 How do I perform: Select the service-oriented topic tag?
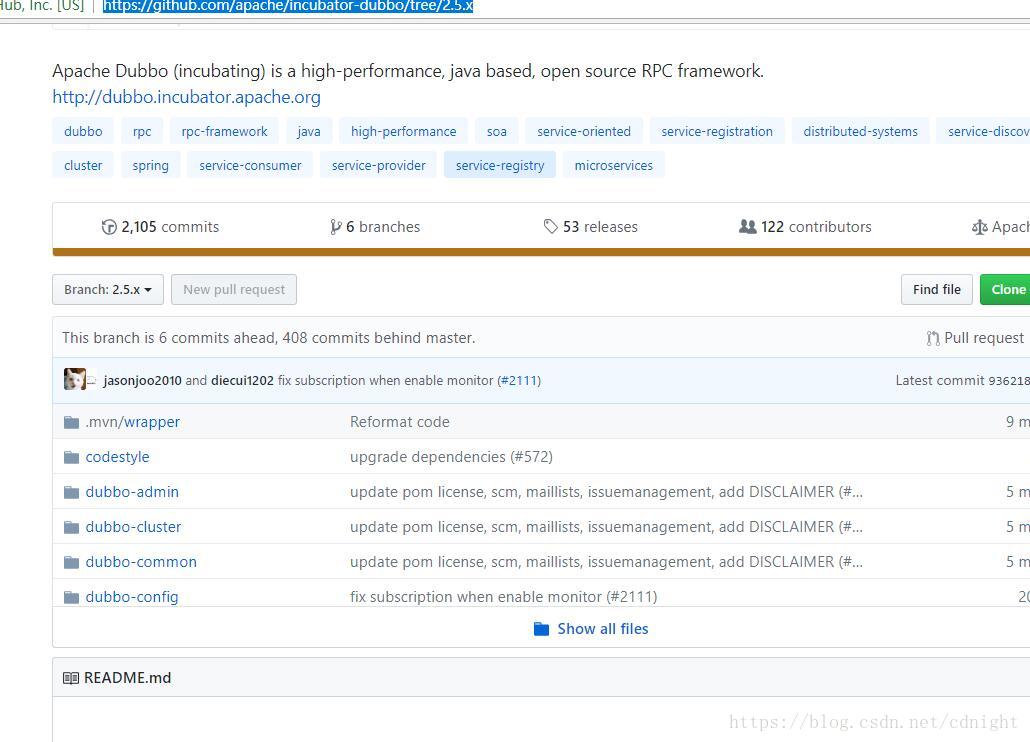(x=584, y=131)
